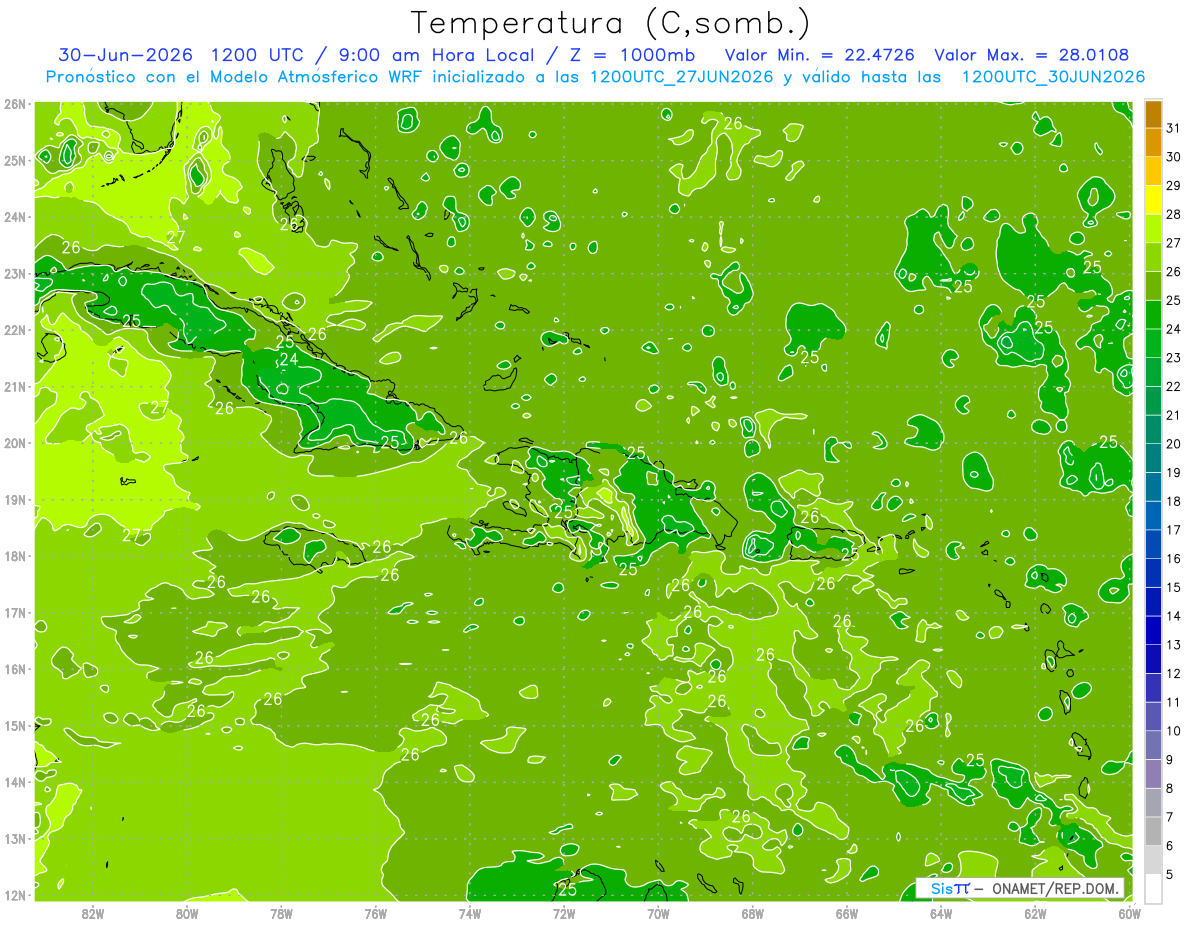The width and height of the screenshot is (1200, 927).
Task: Click the "1200 UTC" time in the subtitle
Action: (256, 55)
